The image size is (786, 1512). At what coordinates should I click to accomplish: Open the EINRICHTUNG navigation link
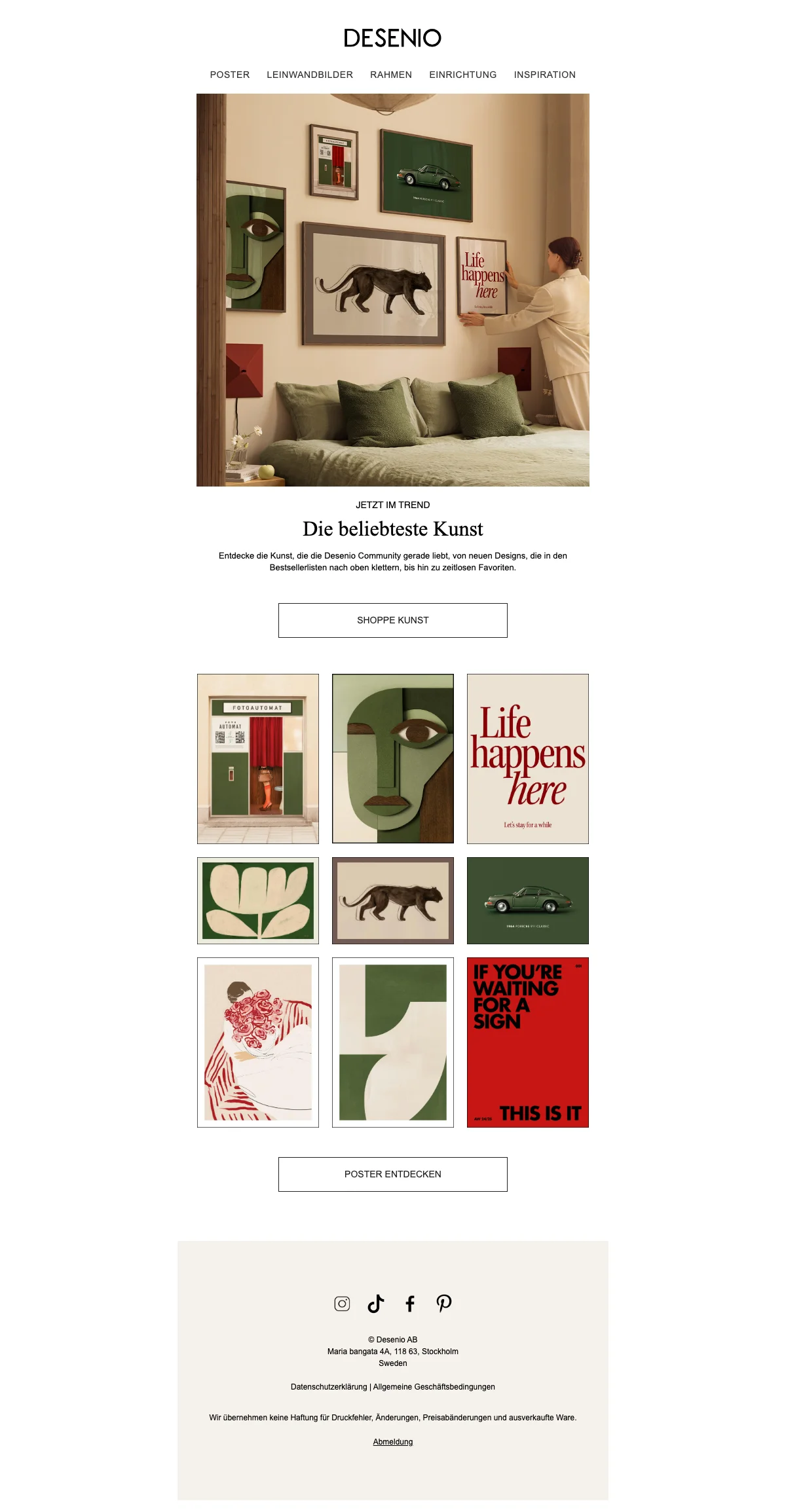(463, 75)
